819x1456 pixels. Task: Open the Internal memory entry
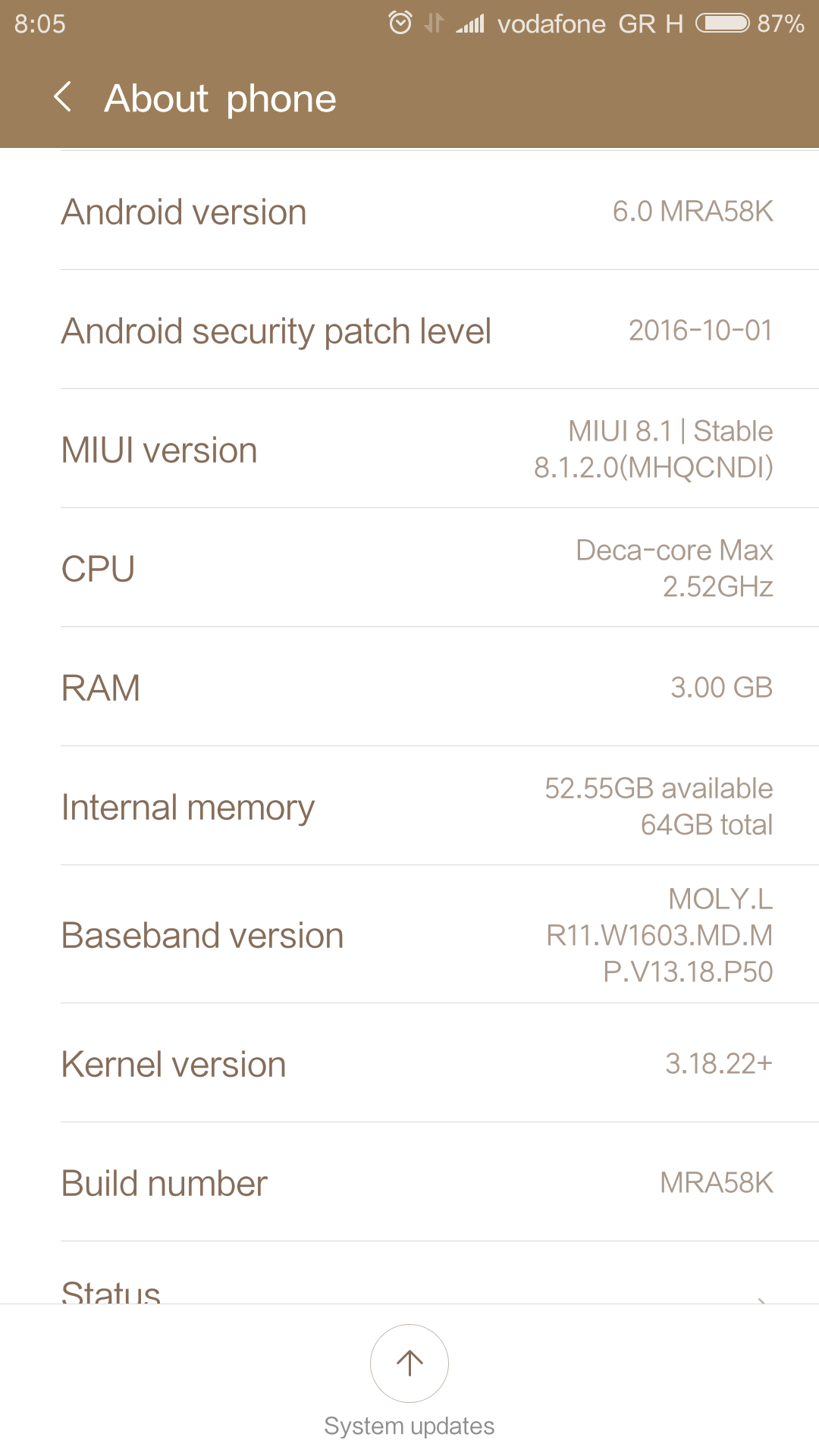coord(409,807)
